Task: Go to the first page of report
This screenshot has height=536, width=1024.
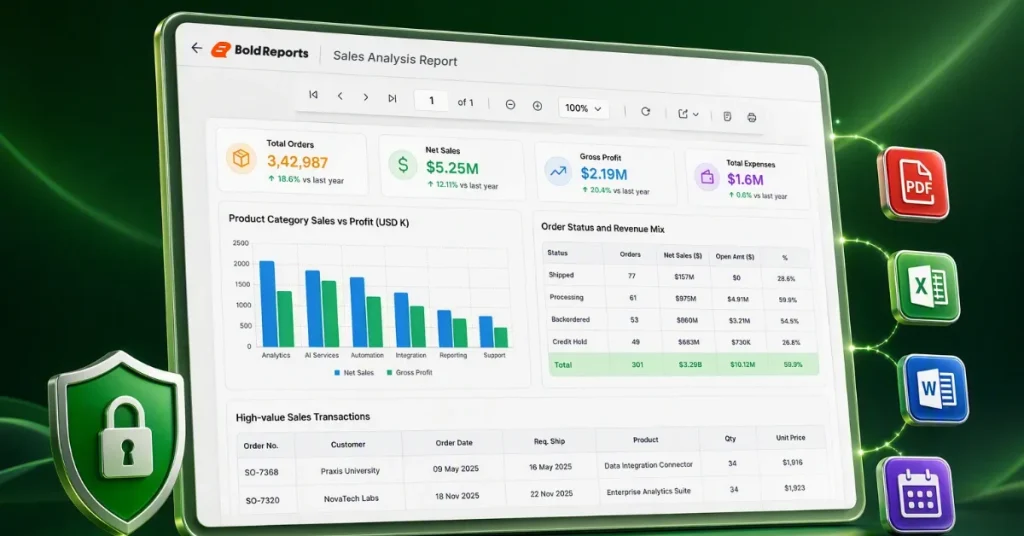Action: [313, 95]
